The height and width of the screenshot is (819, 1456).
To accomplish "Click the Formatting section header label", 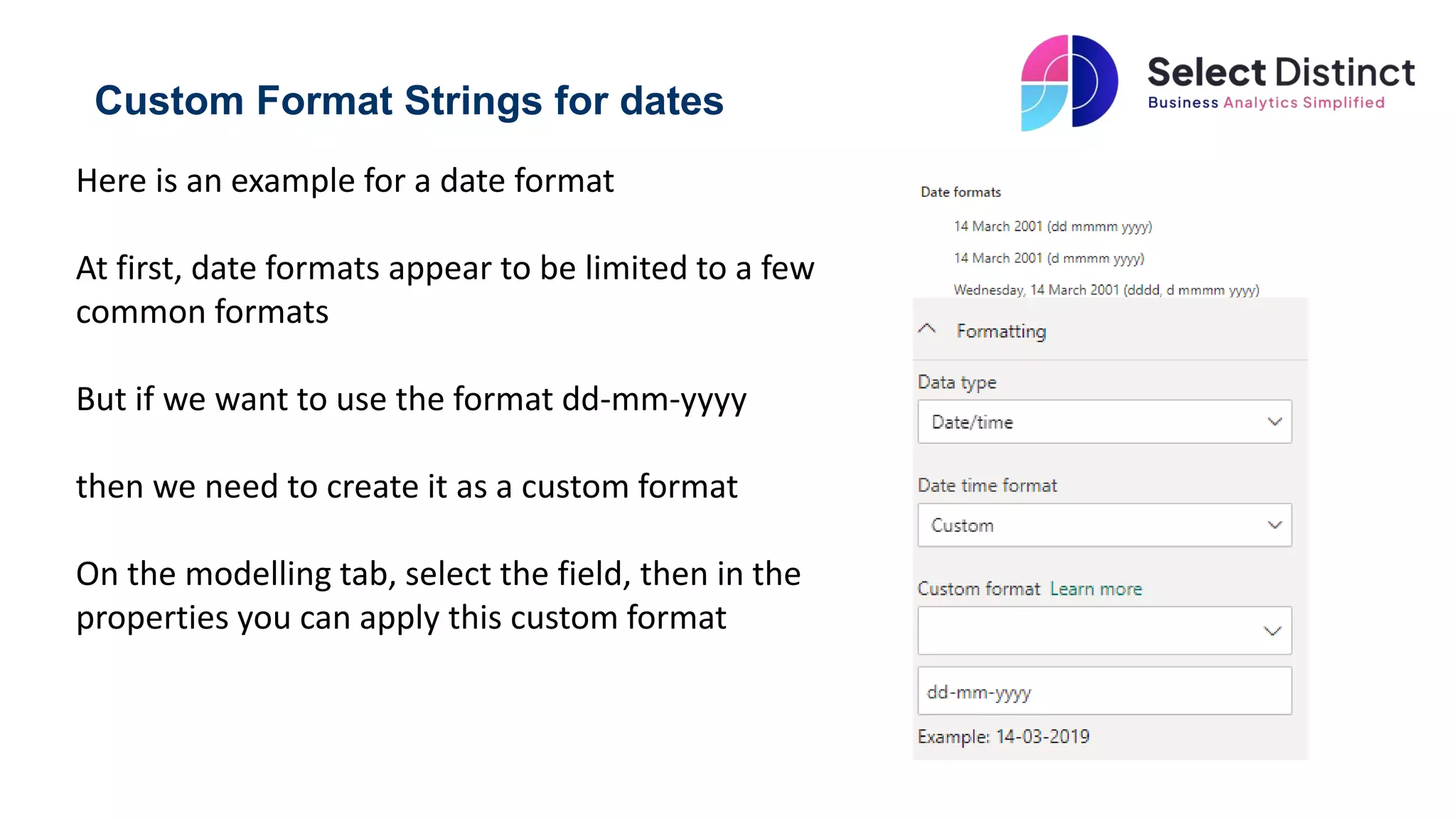I will click(x=1001, y=331).
